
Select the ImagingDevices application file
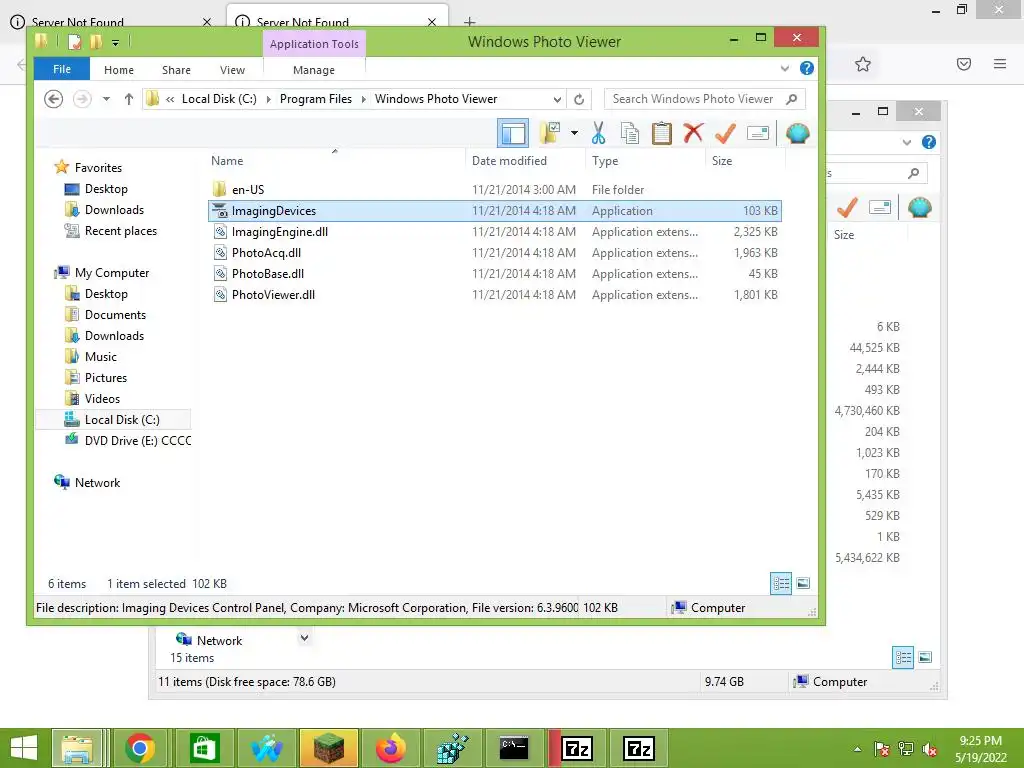494,210
